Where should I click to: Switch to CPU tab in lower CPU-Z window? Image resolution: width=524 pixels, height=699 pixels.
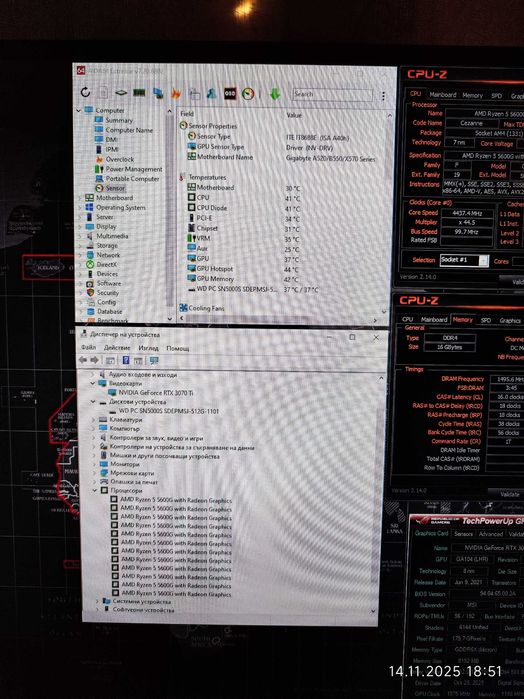coord(407,319)
